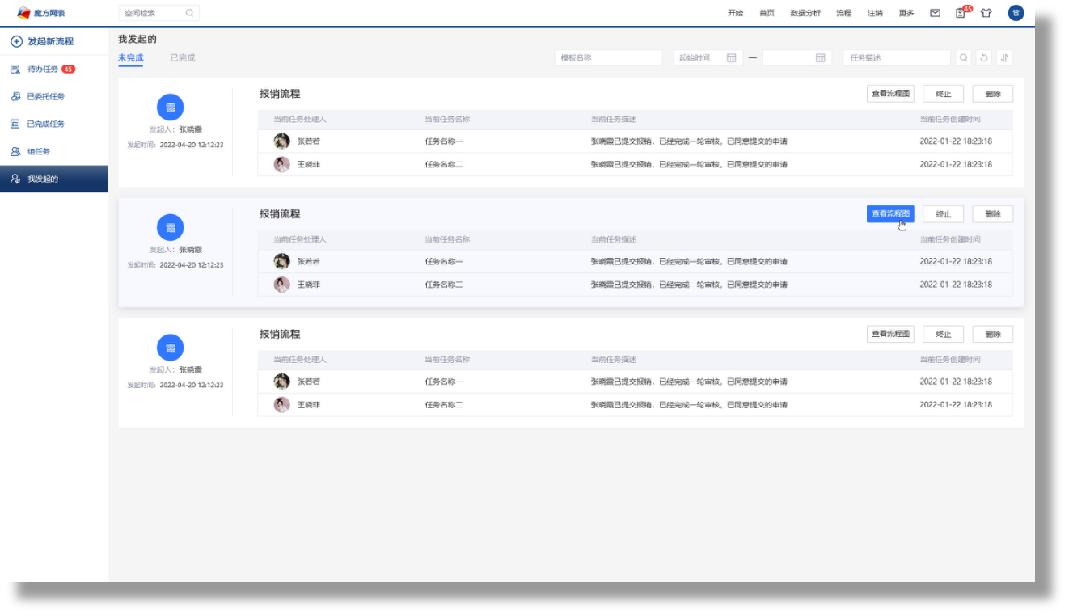Click 终止 on the first 报销流程 card
The image size is (1067, 615).
[943, 94]
